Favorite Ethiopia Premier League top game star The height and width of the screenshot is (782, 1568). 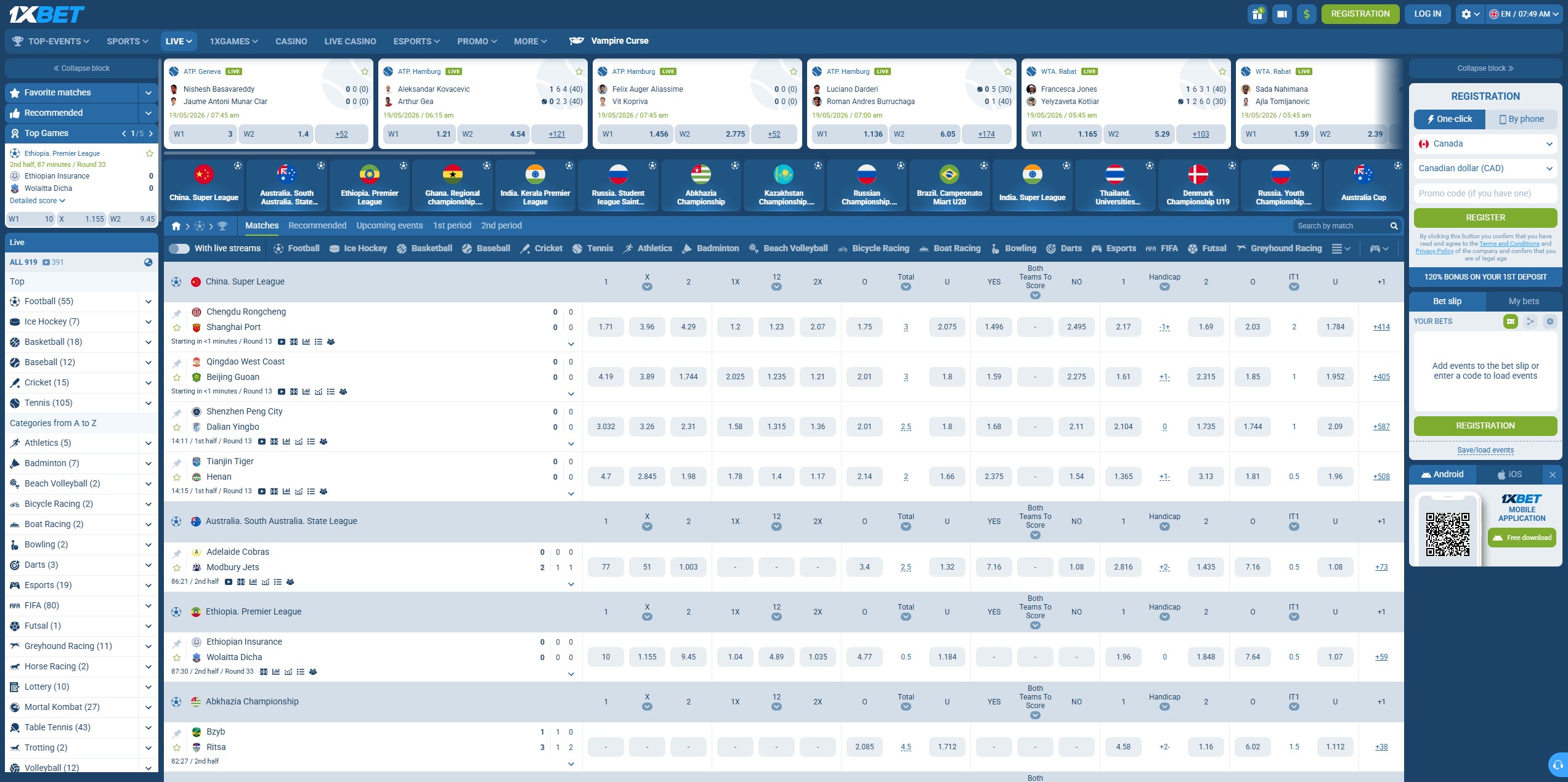(149, 153)
